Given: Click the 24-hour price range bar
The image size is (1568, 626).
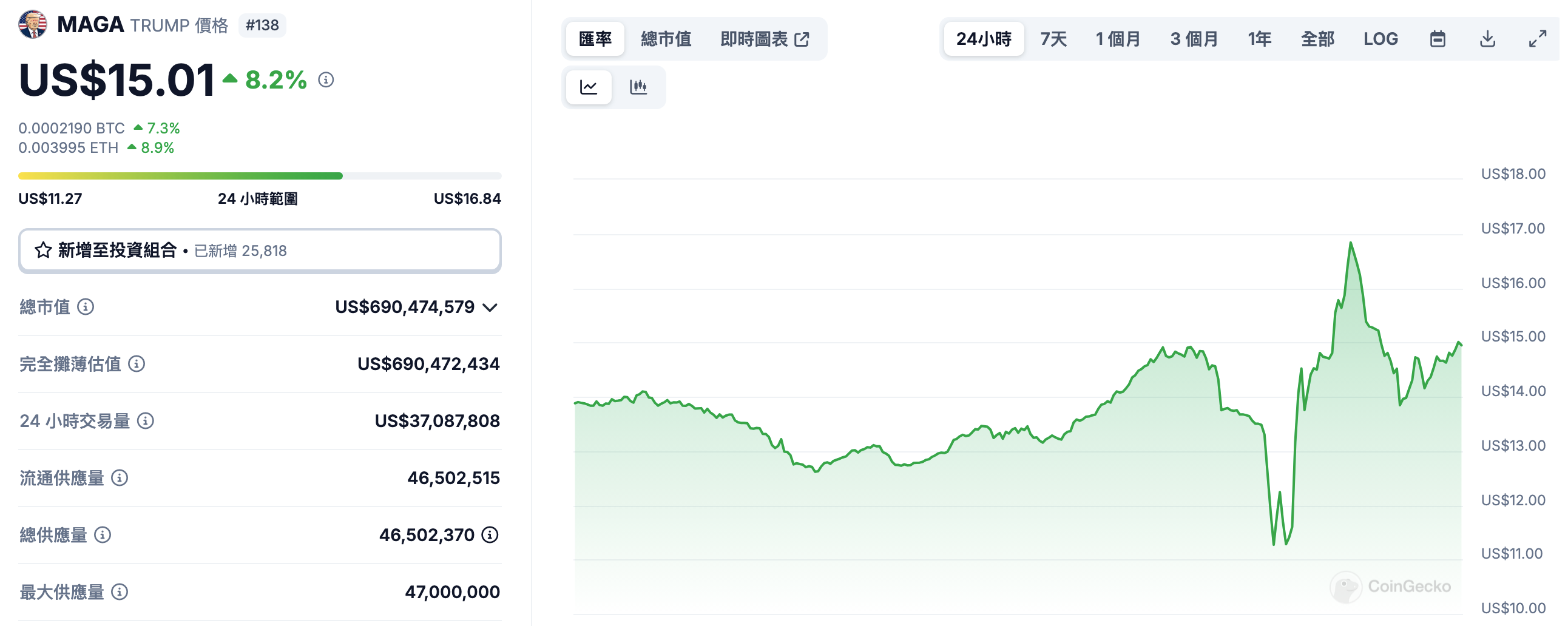Looking at the screenshot, I should pyautogui.click(x=260, y=176).
